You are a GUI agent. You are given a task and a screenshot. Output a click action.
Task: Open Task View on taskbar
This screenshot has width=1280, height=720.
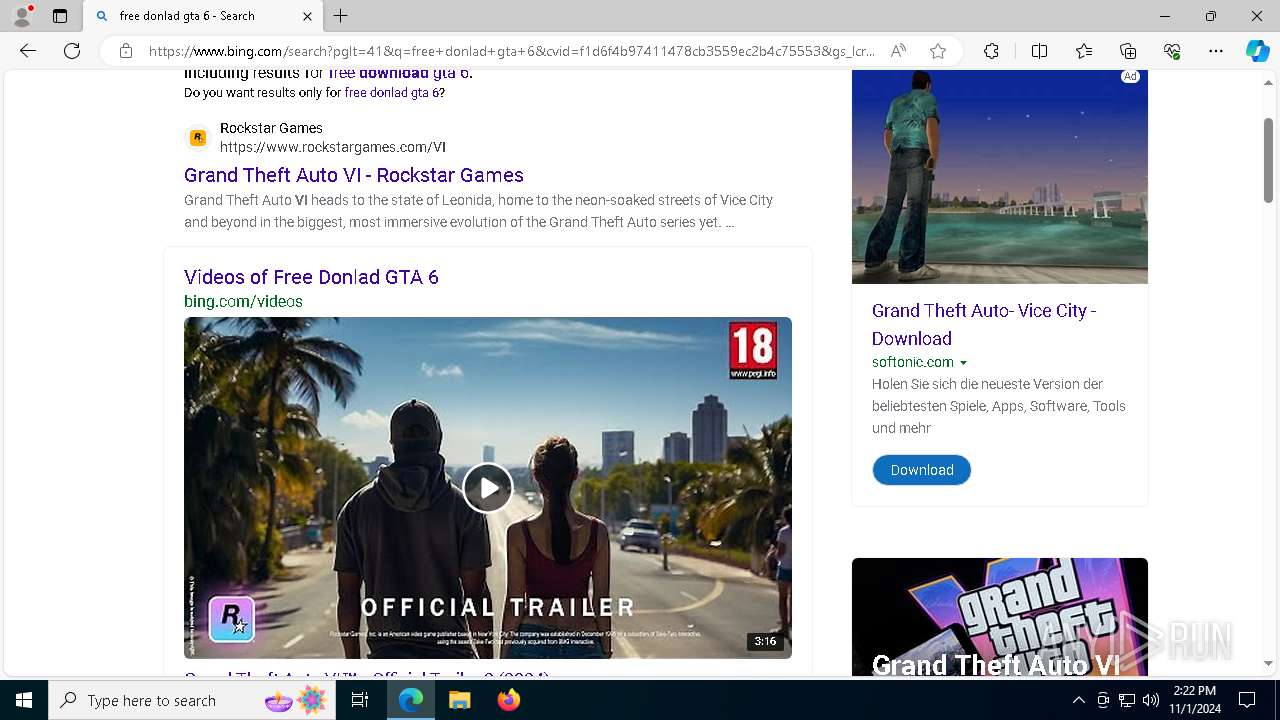[x=360, y=700]
